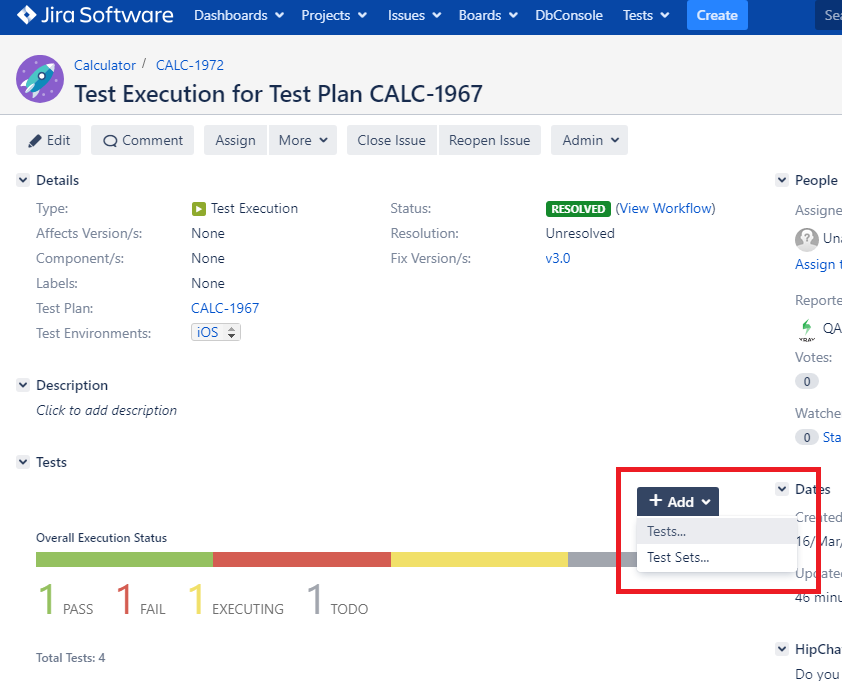This screenshot has height=681, width=842.
Task: Collapse the Description section
Action: coord(23,385)
